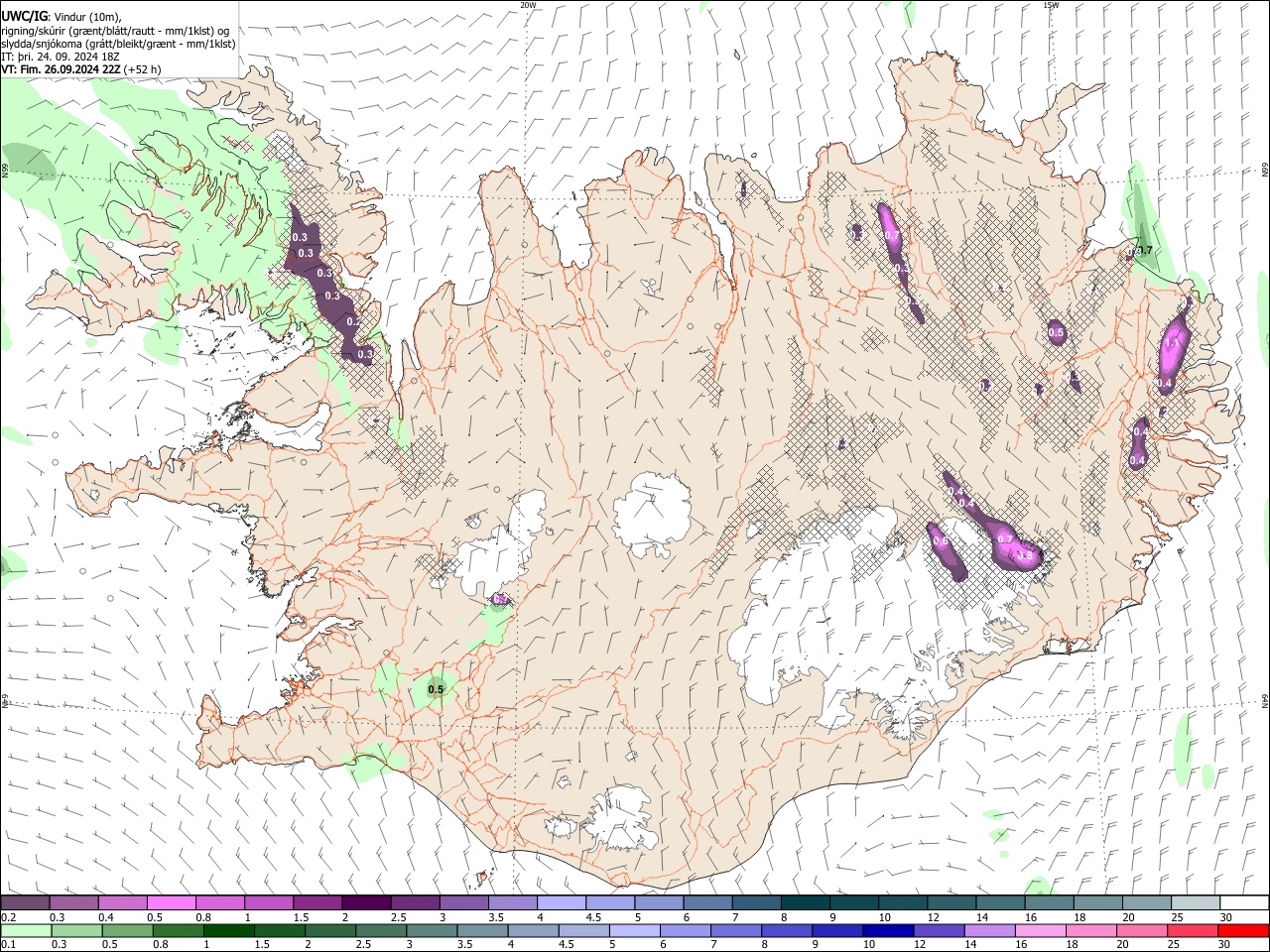Pick the magenta swatch between 1 and 1.5 in the purple scale

point(269,902)
